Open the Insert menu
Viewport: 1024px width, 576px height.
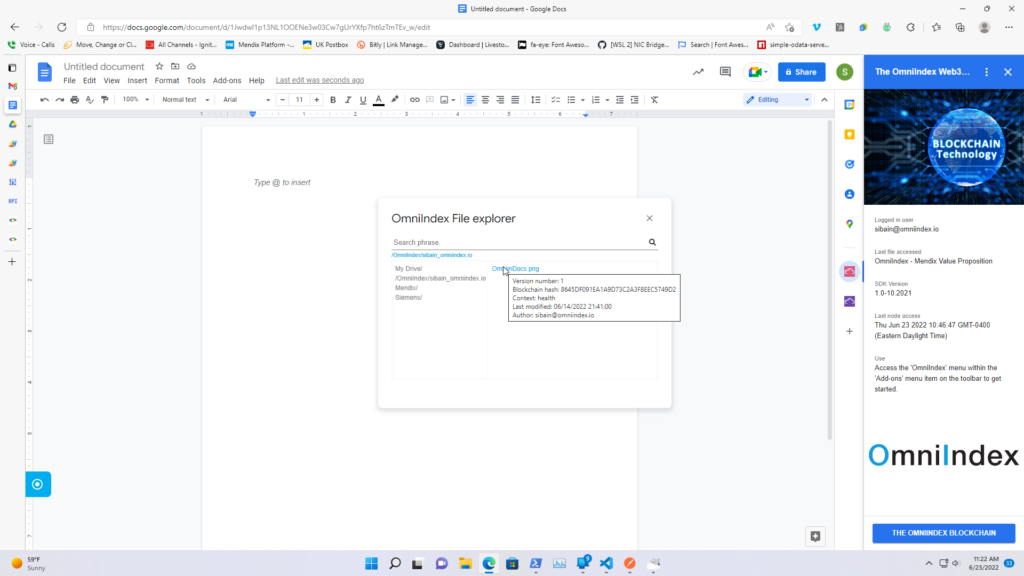click(x=137, y=80)
